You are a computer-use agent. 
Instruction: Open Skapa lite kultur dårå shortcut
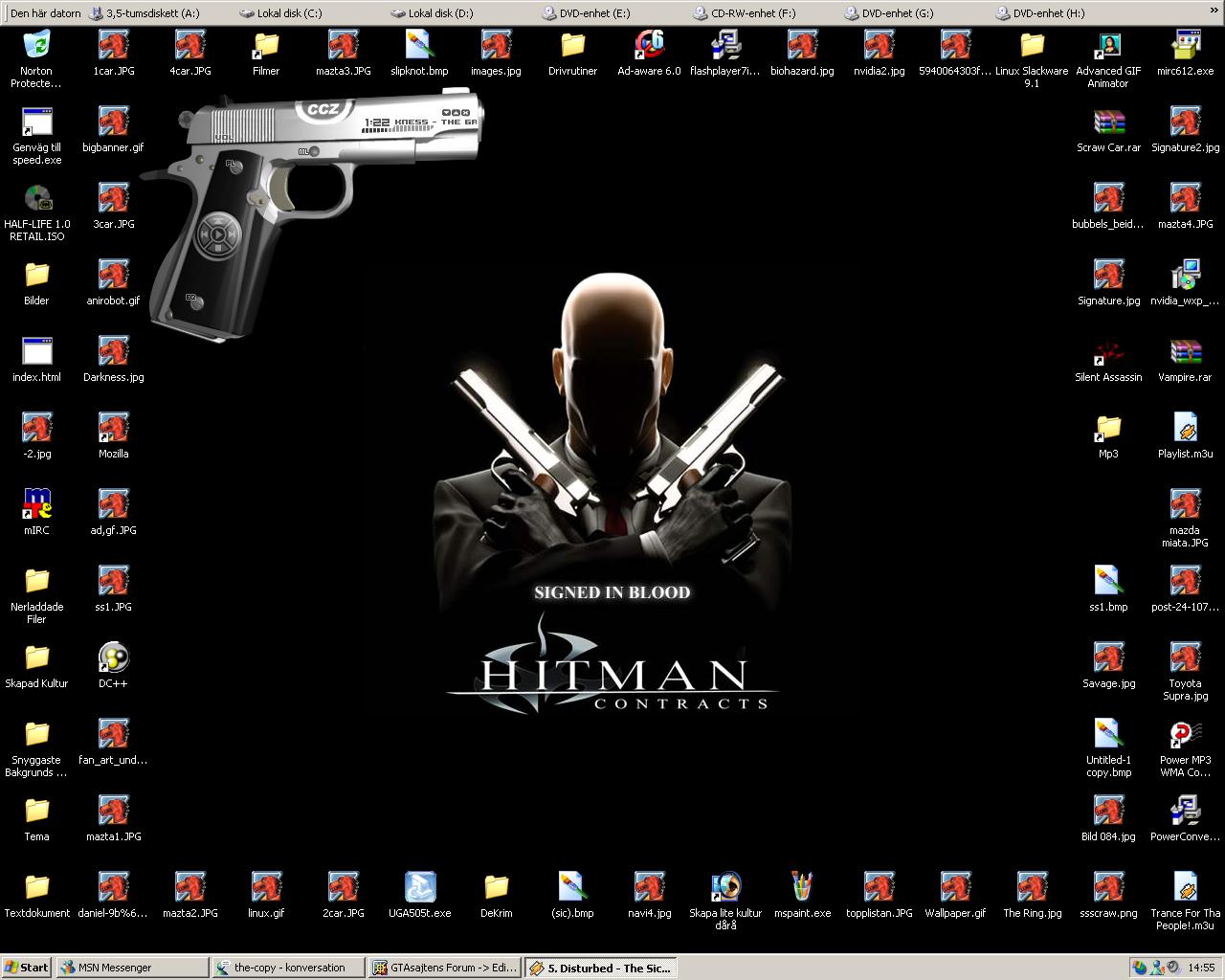pos(725,900)
